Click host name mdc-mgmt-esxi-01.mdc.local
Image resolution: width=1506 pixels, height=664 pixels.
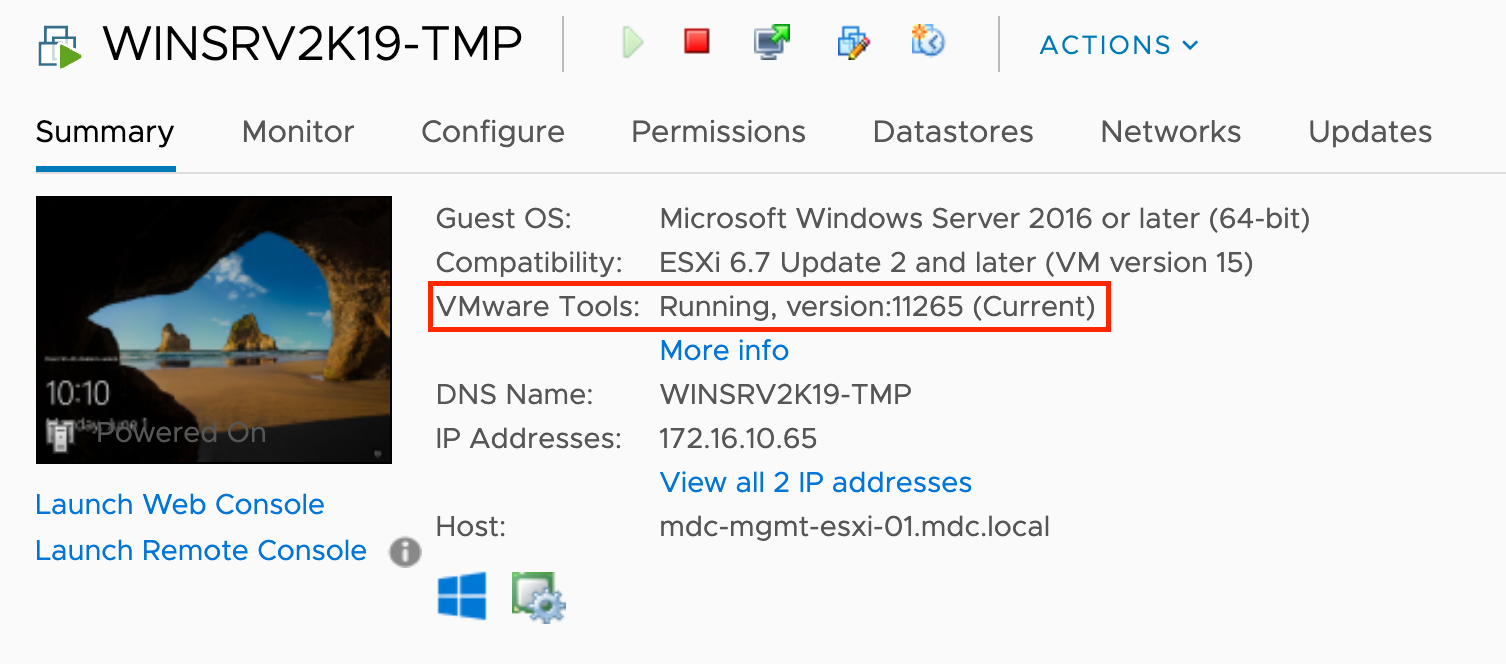(x=855, y=526)
